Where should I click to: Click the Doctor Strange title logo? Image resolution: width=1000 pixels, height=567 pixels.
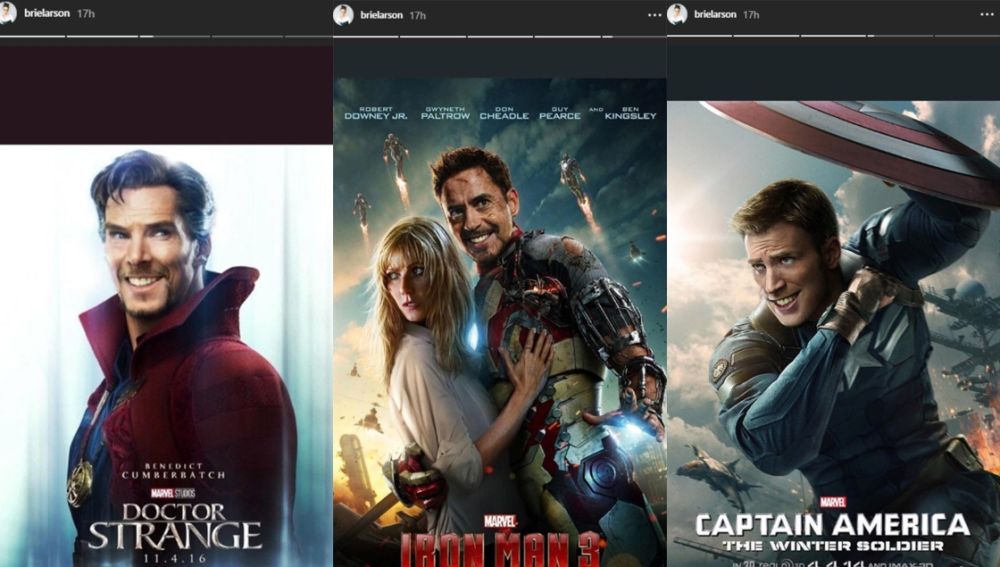pyautogui.click(x=174, y=525)
